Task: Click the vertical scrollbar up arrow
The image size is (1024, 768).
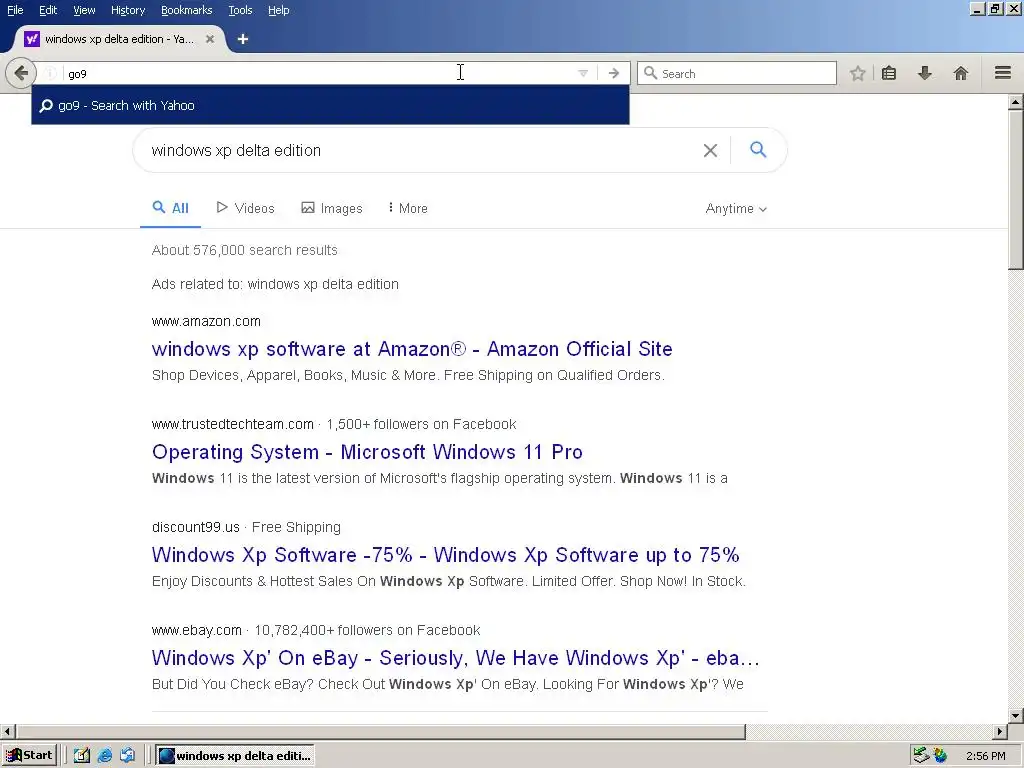Action: pos(1016,102)
